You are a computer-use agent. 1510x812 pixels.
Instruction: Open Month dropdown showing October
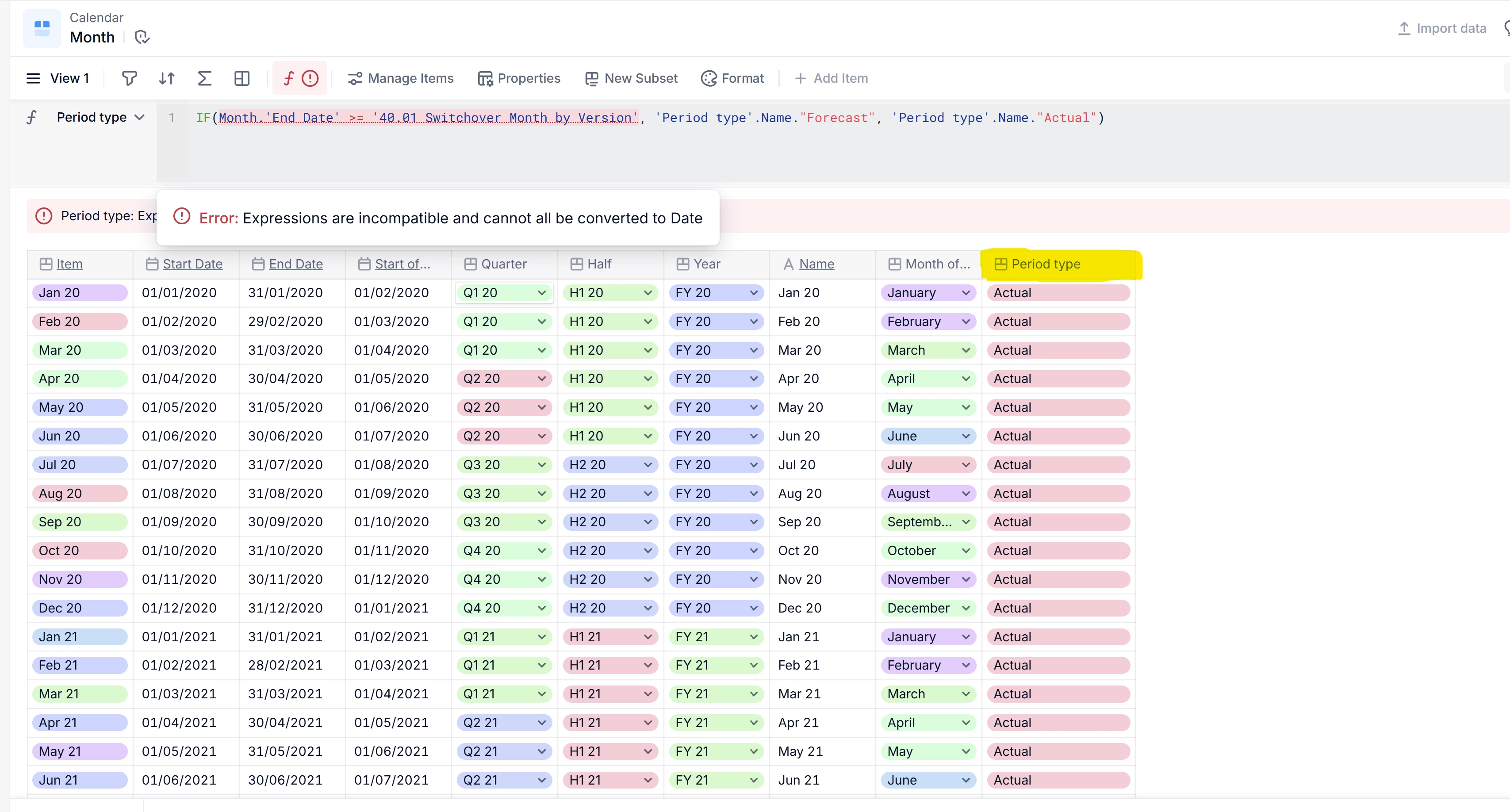[x=966, y=551]
